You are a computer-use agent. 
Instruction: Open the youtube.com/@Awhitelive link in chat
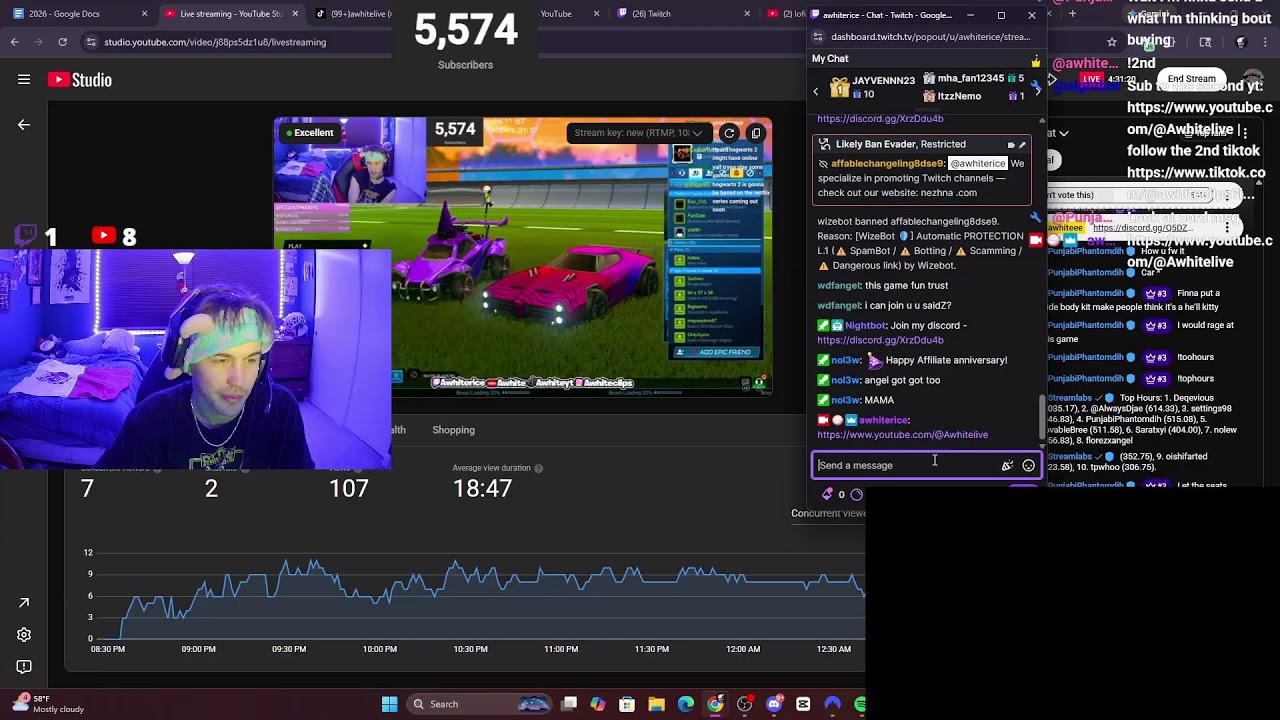point(902,435)
